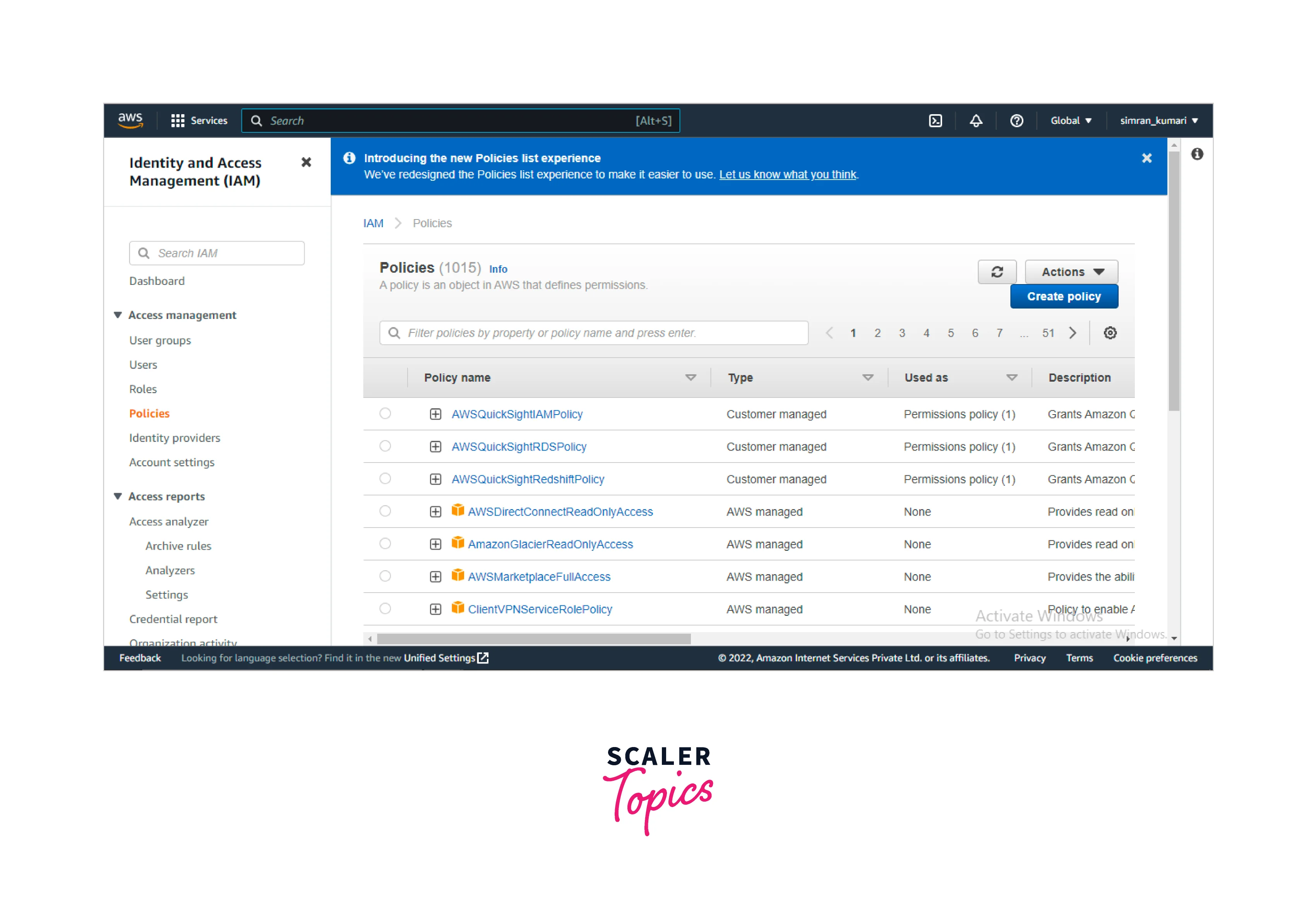Select the AWSQuickSightIAMPolicy radio button
The image size is (1316, 910).
386,414
